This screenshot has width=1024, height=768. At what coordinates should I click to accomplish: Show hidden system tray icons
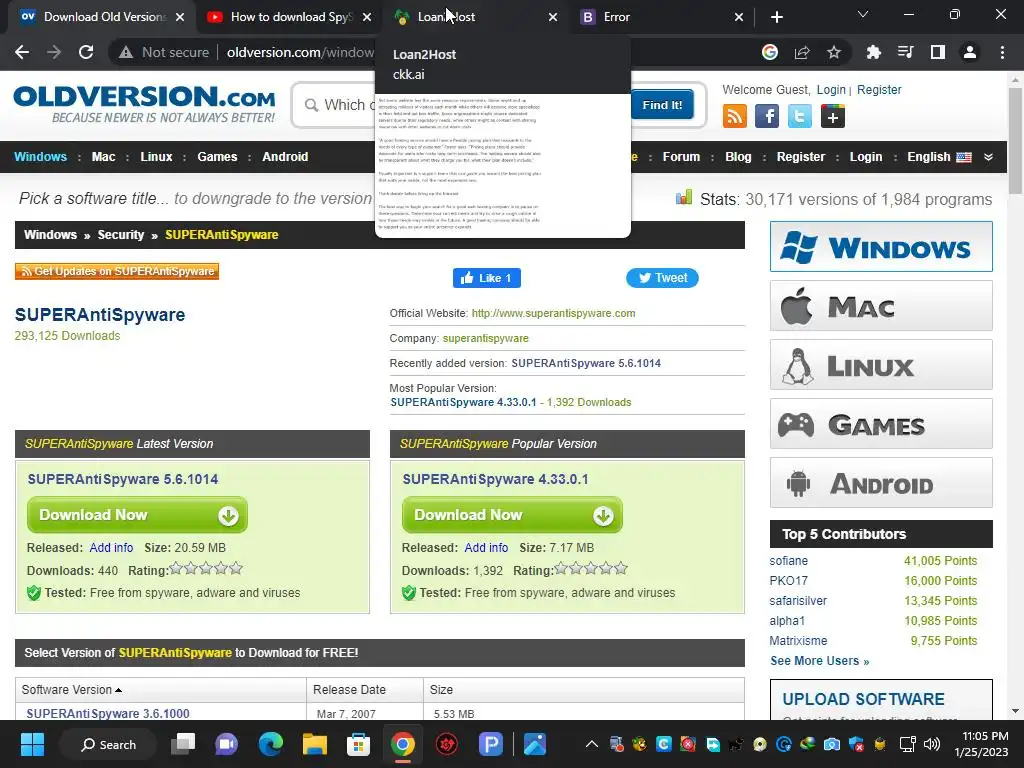click(x=592, y=744)
